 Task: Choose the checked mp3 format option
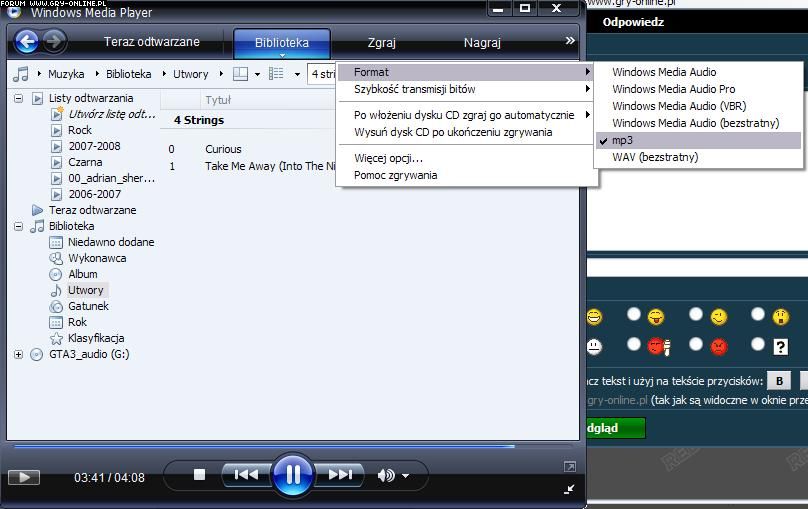(698, 140)
